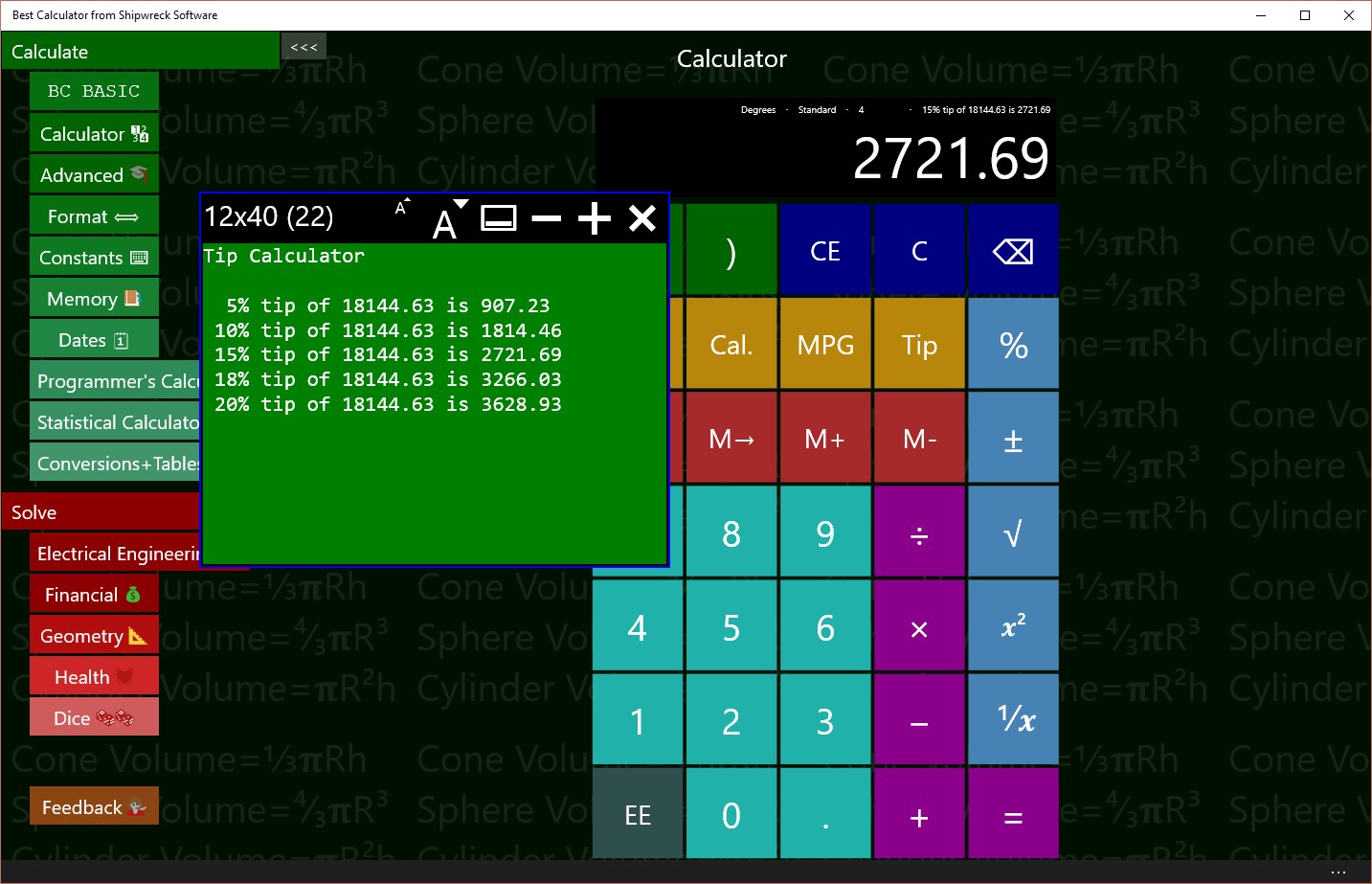Image resolution: width=1372 pixels, height=884 pixels.
Task: Select the Dice tool in the sidebar
Action: (93, 716)
